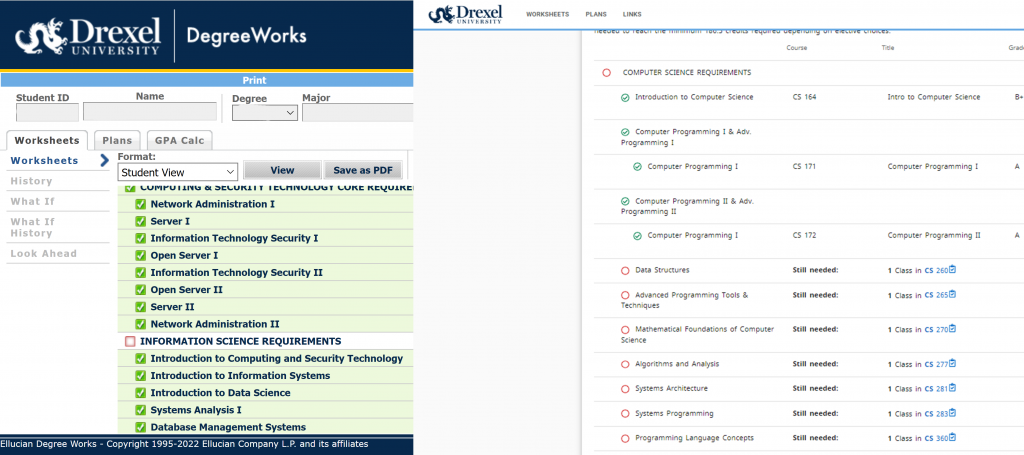Click green check icon on CS 172 row
The height and width of the screenshot is (455, 1024).
(x=637, y=236)
